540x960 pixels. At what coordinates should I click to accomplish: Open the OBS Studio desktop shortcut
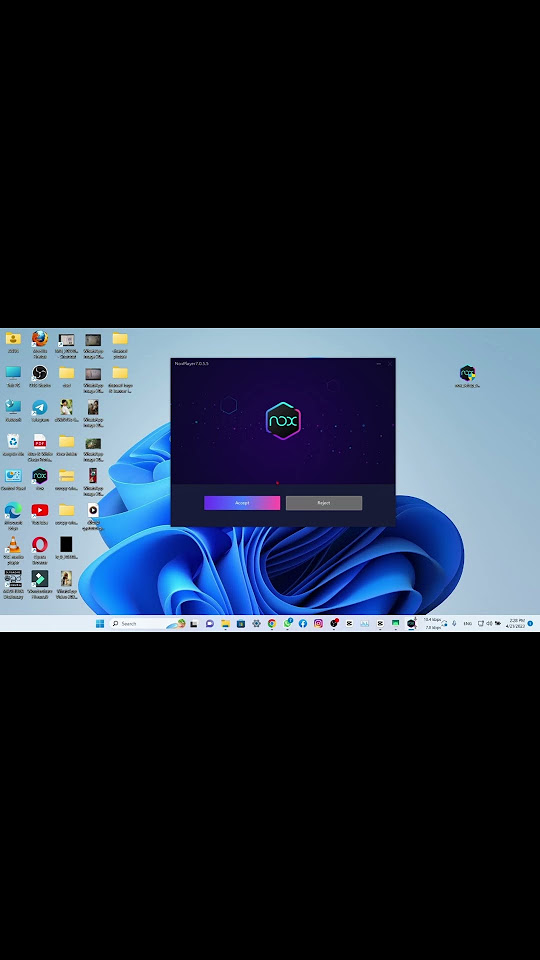[40, 376]
